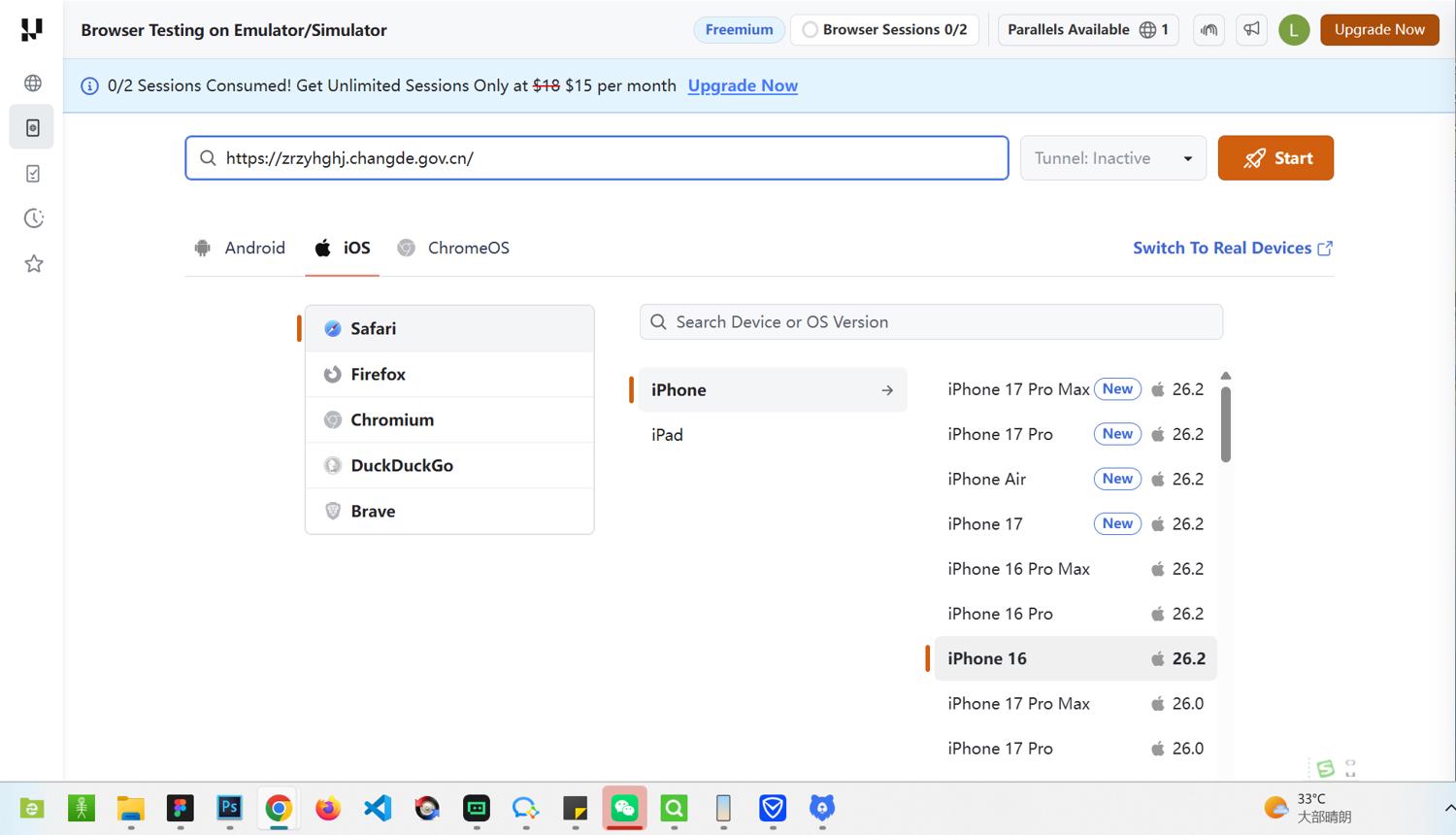
Task: Select iPhone 17 Pro Max 26.0
Action: [x=1075, y=703]
